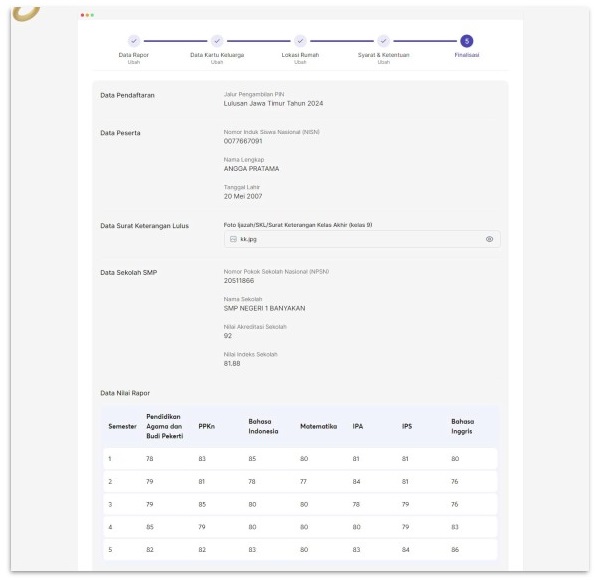Click semester 5 IPS score 84

pyautogui.click(x=406, y=550)
